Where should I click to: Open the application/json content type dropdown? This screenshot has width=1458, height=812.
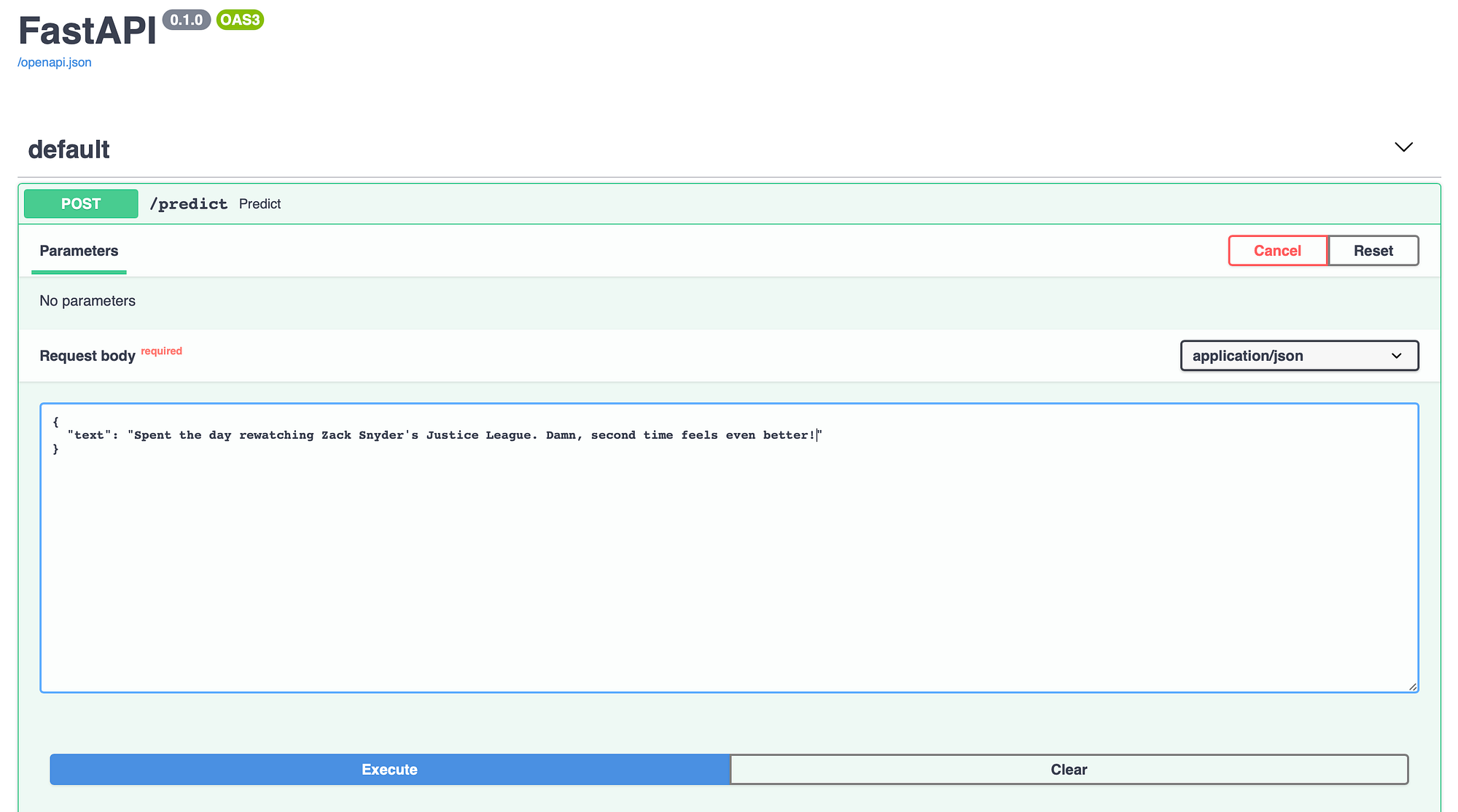click(1299, 356)
